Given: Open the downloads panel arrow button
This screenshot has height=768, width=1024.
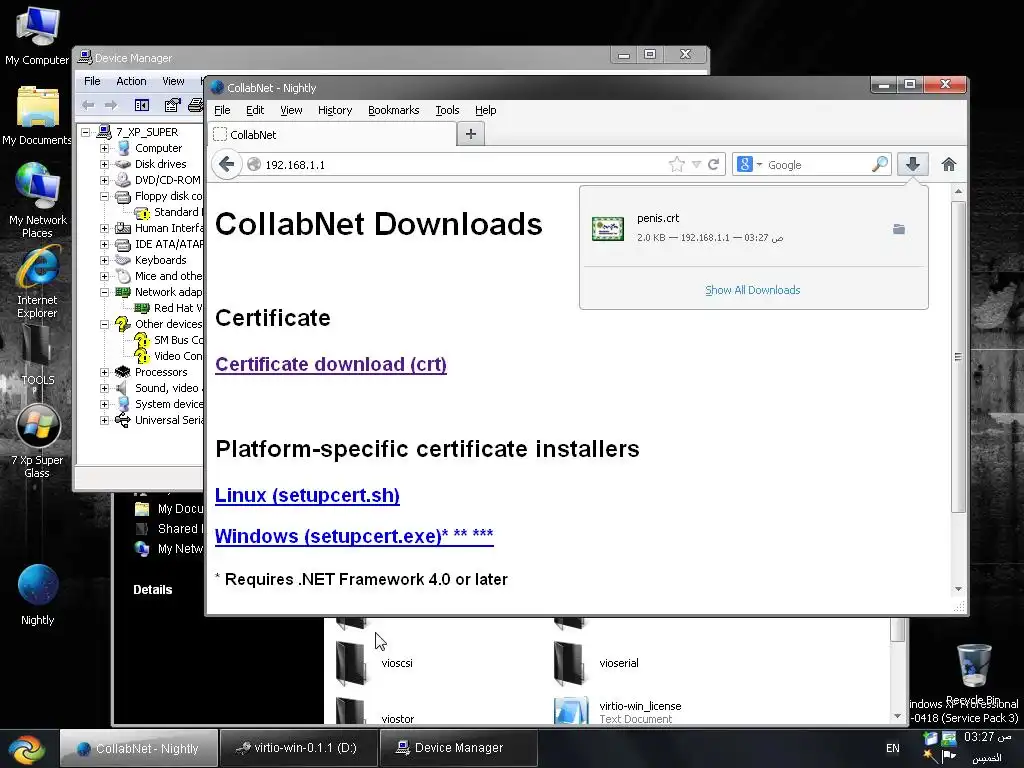Looking at the screenshot, I should point(912,164).
